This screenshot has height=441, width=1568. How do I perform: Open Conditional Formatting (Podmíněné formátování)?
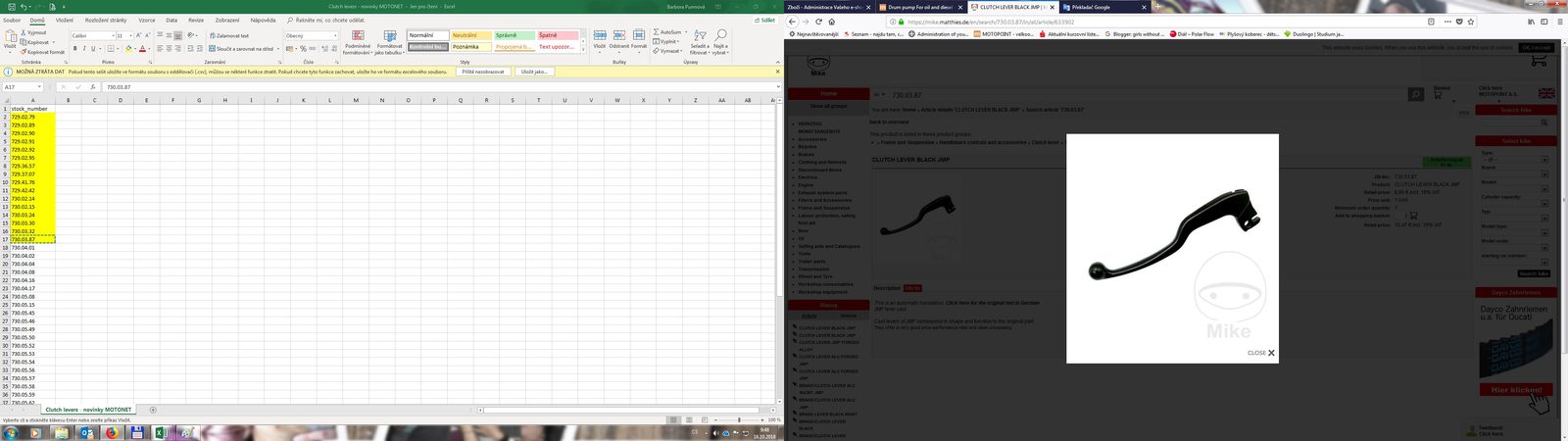click(357, 41)
